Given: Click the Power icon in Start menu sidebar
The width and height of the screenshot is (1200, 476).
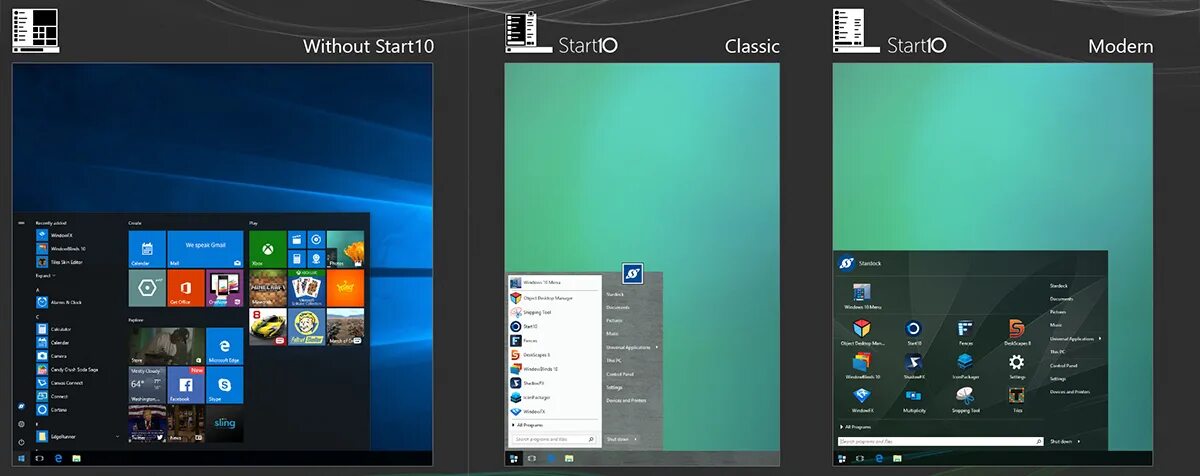Looking at the screenshot, I should pos(21,442).
